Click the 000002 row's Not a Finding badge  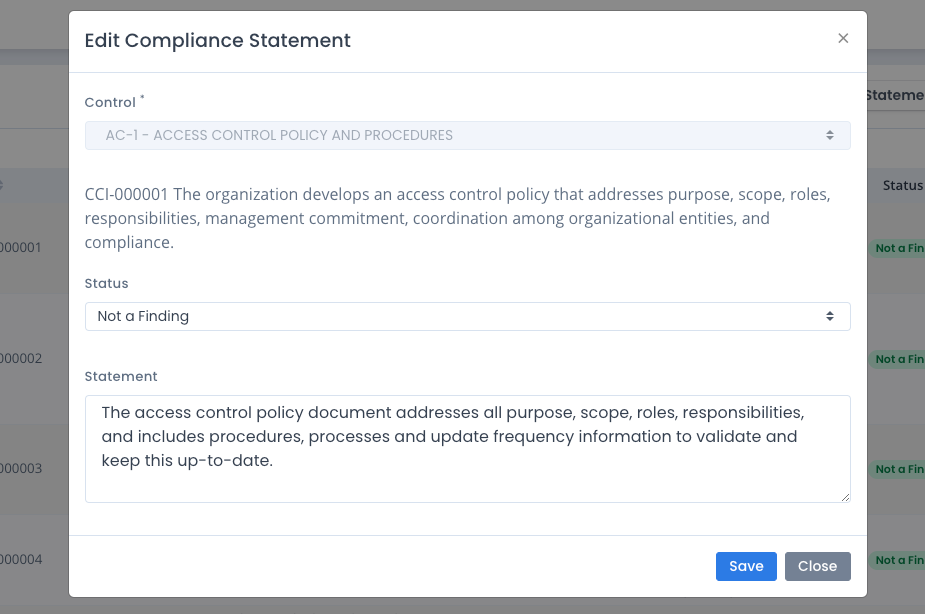pyautogui.click(x=897, y=359)
